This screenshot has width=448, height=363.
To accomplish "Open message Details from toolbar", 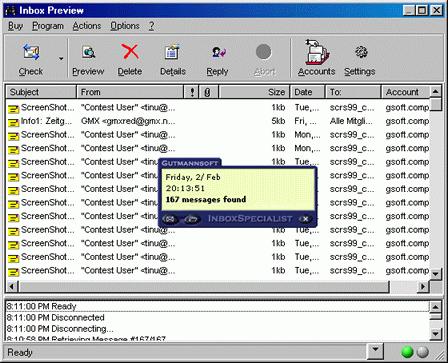I will click(172, 52).
